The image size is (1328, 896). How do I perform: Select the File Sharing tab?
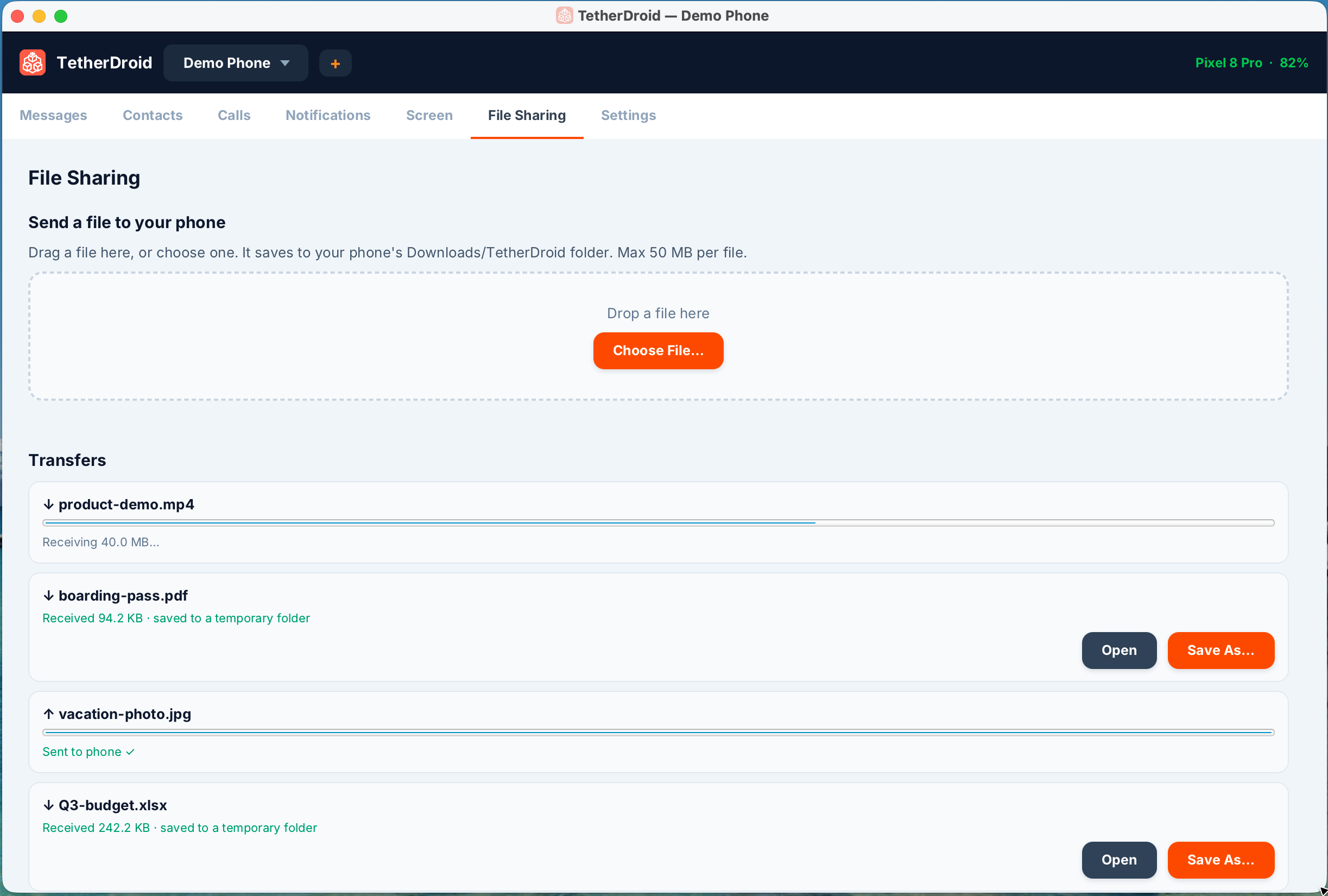click(x=527, y=116)
